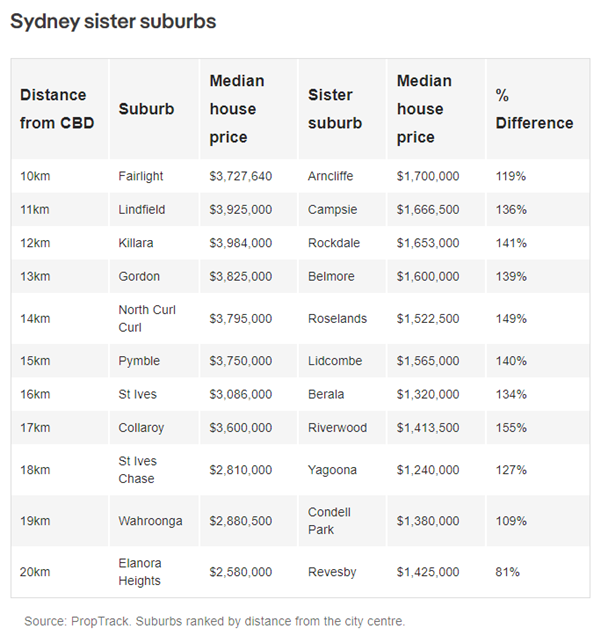Image resolution: width=601 pixels, height=636 pixels.
Task: Click the St Ives Chase cell
Action: [x=137, y=470]
